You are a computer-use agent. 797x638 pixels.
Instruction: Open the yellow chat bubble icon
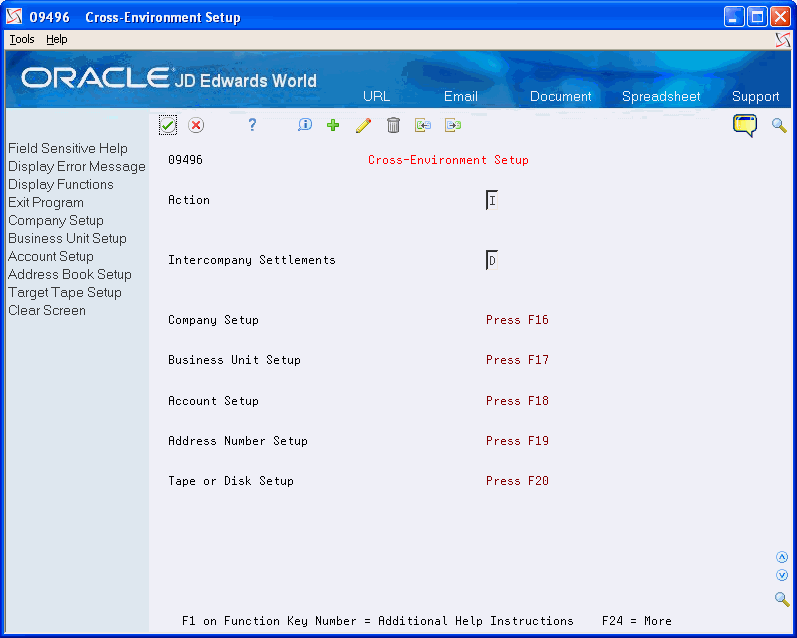745,125
